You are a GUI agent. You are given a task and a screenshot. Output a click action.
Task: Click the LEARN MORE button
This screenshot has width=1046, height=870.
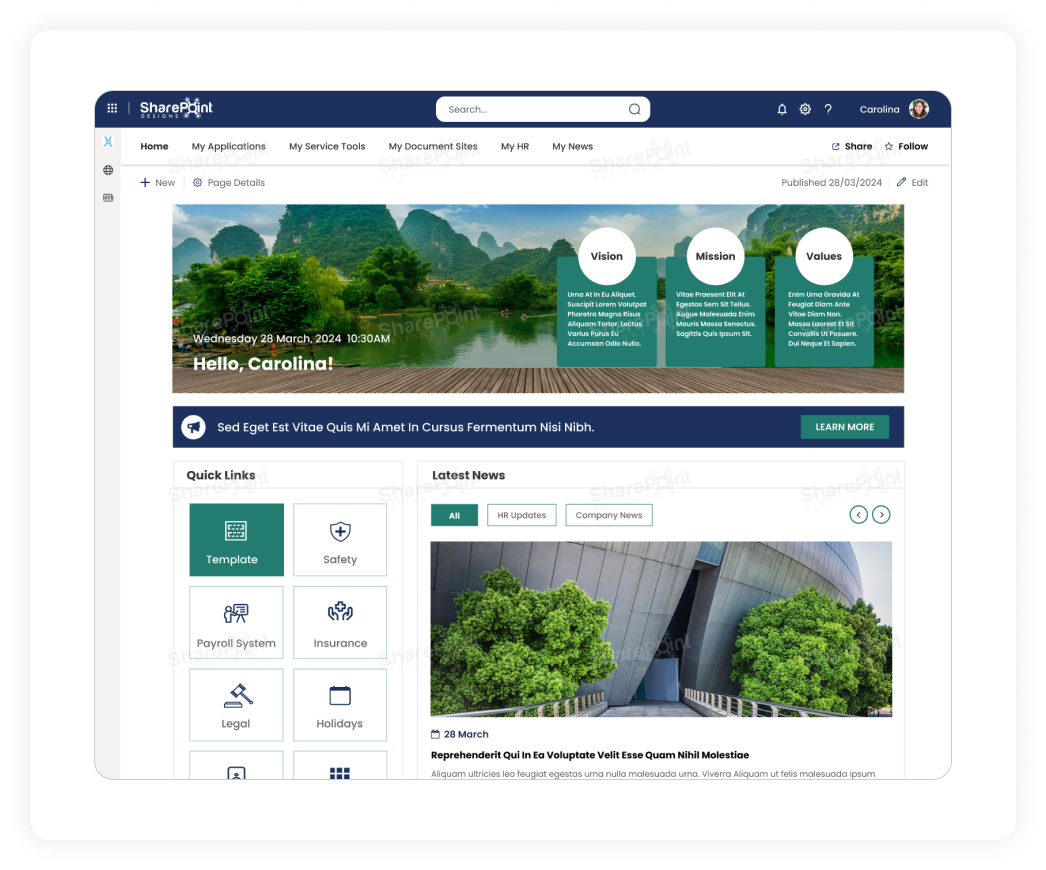[844, 426]
